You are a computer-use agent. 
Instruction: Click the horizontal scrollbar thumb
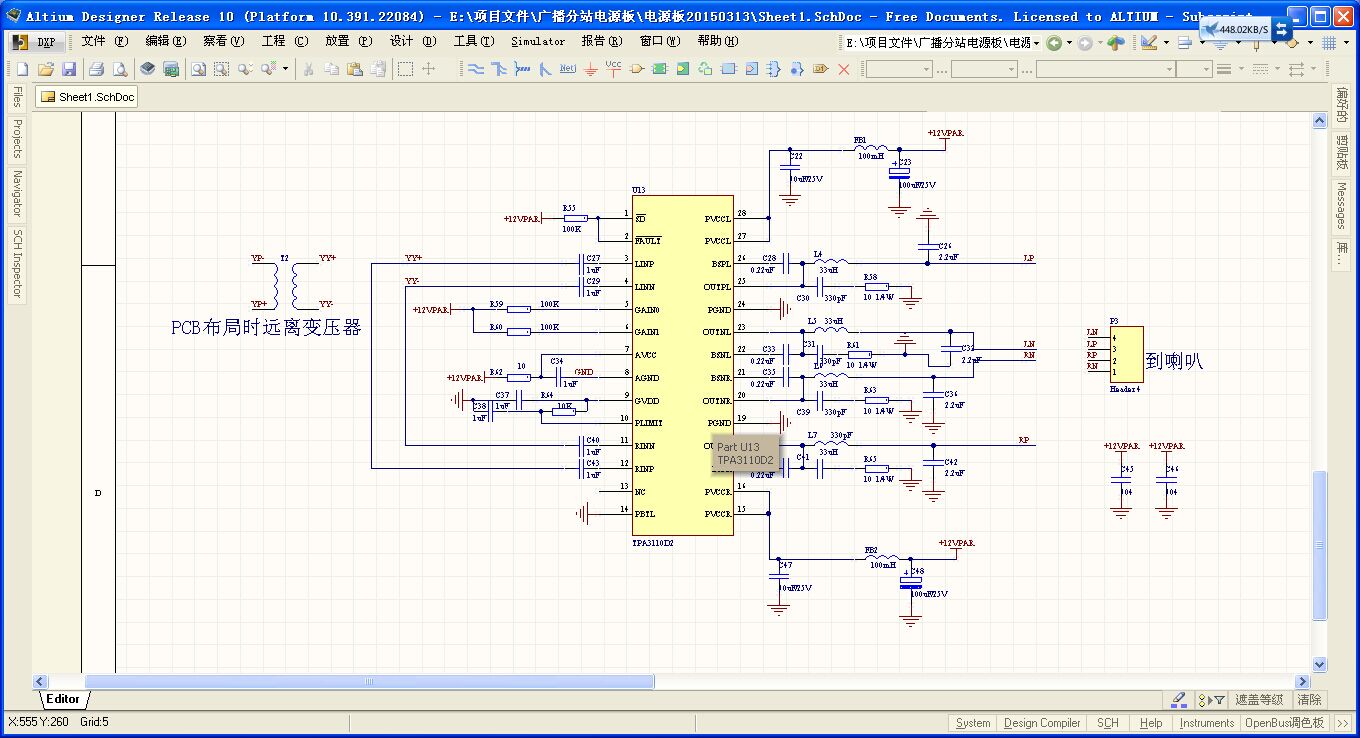[369, 682]
